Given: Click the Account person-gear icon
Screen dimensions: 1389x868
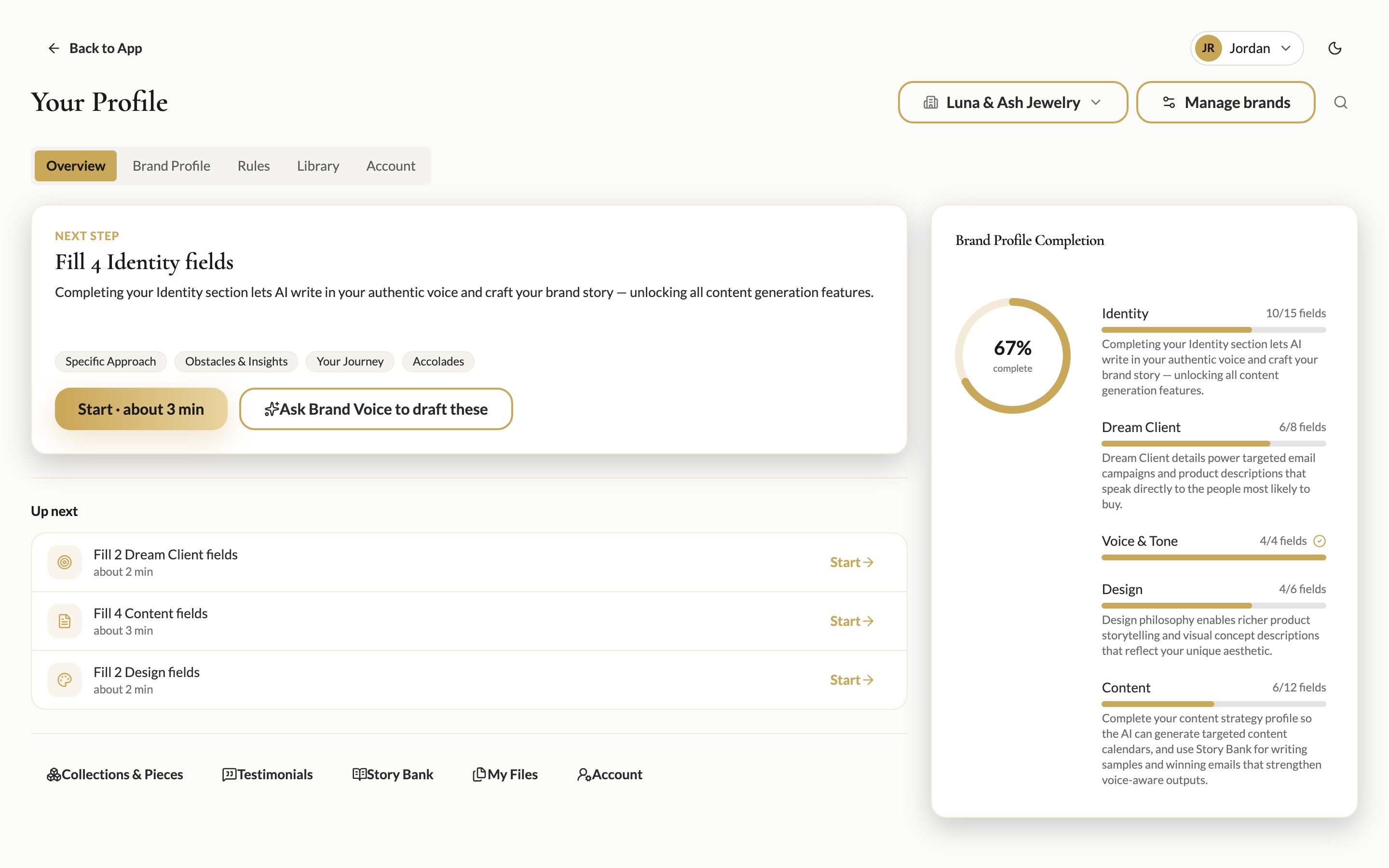Looking at the screenshot, I should pyautogui.click(x=584, y=774).
